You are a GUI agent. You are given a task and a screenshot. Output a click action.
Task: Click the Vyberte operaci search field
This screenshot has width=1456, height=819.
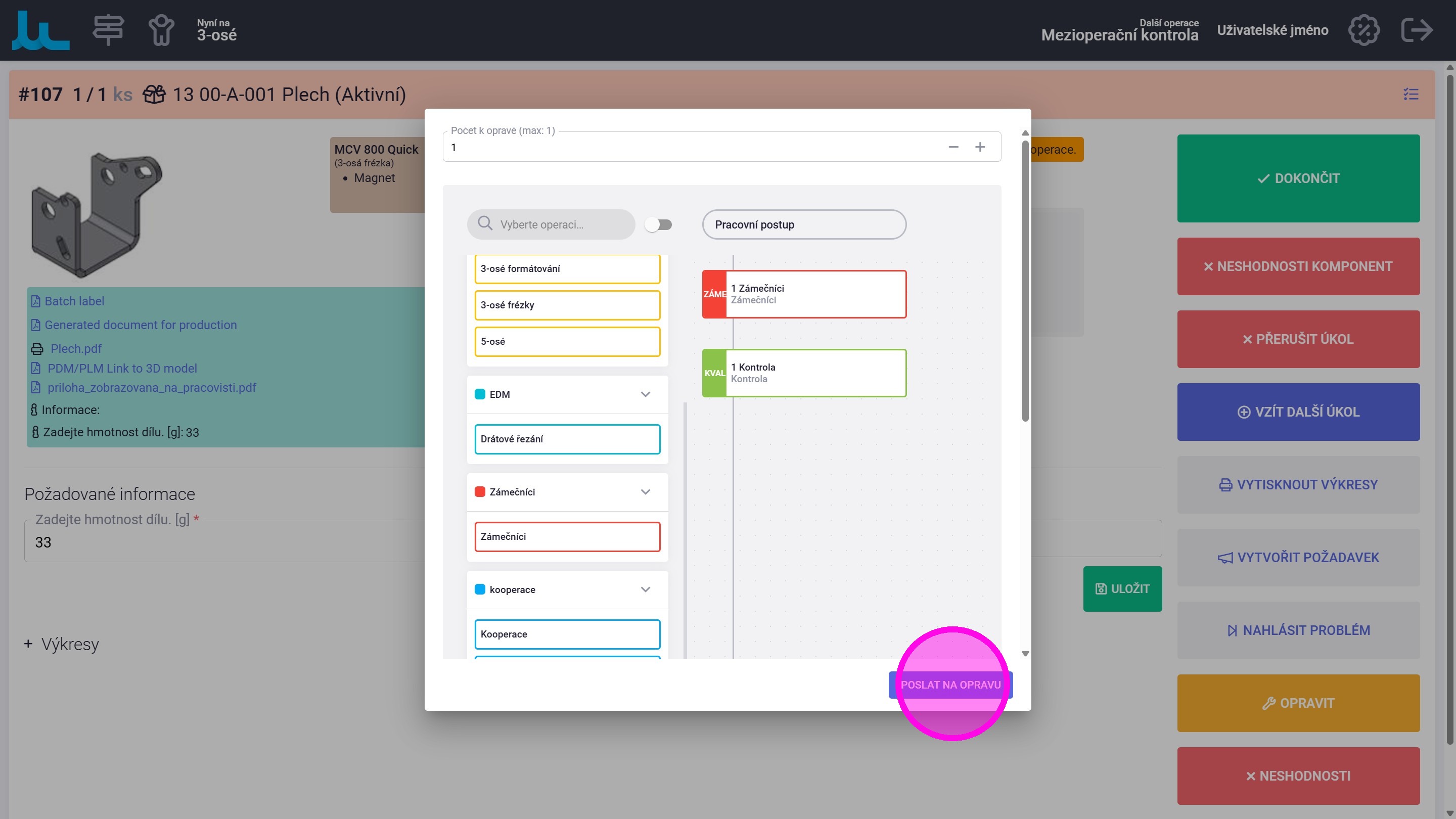pos(560,224)
